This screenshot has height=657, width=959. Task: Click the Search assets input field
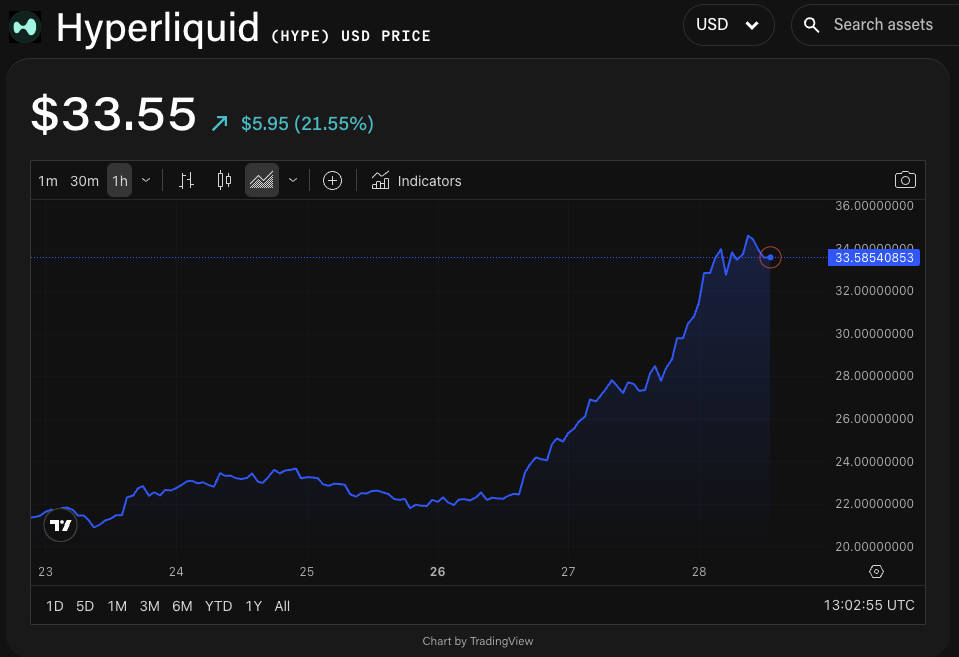click(x=882, y=25)
